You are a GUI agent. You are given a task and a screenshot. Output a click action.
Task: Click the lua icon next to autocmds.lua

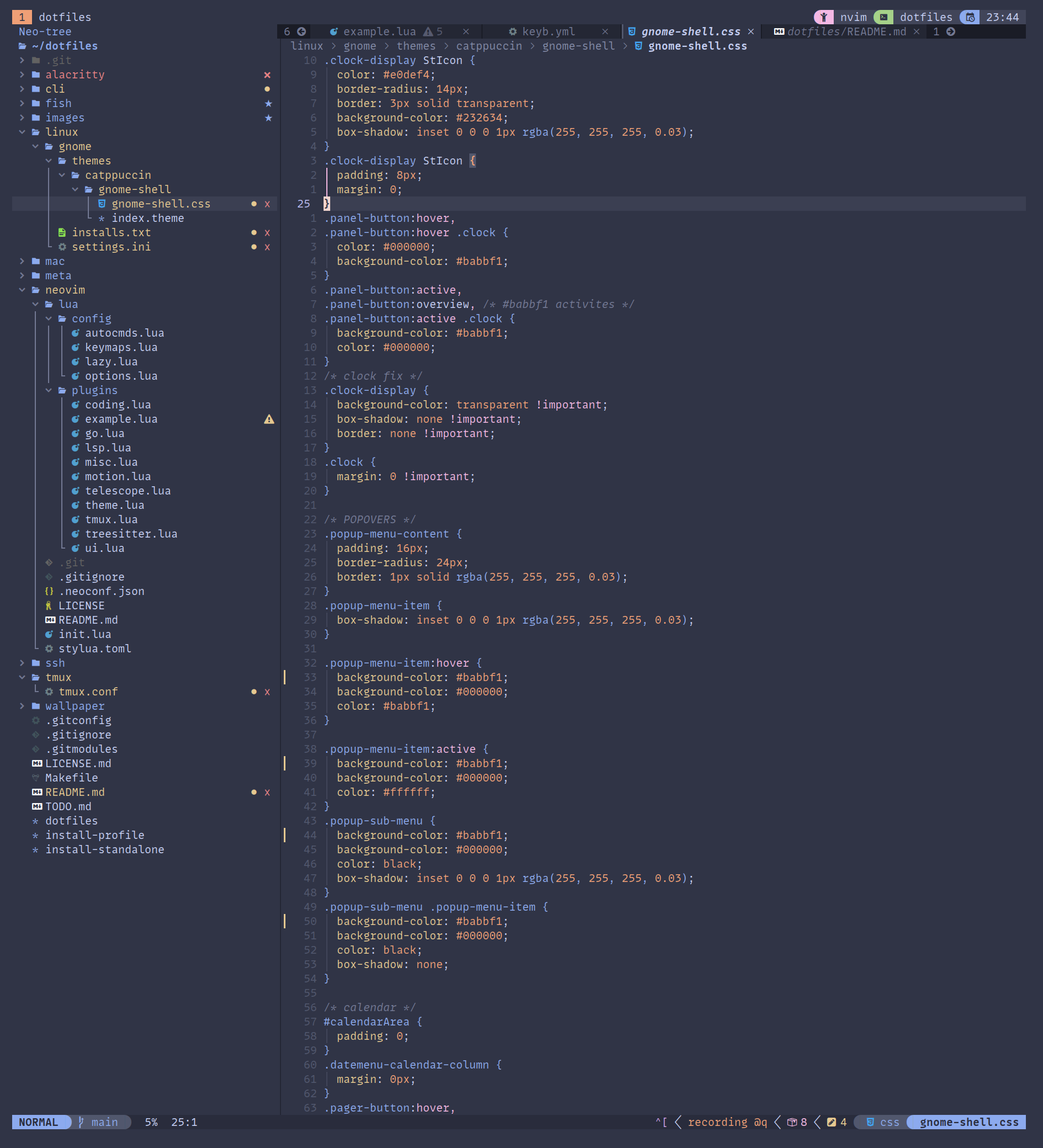tap(75, 333)
